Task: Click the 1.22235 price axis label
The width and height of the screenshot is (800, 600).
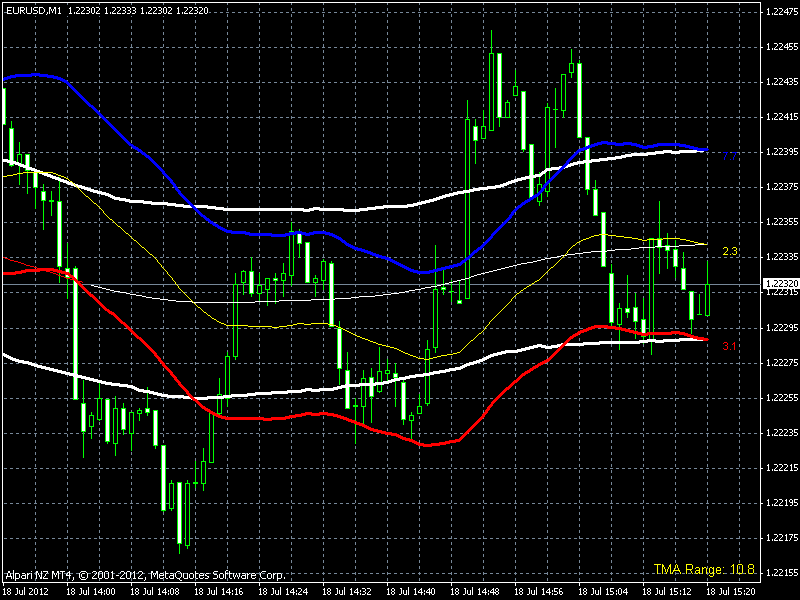Action: point(782,433)
